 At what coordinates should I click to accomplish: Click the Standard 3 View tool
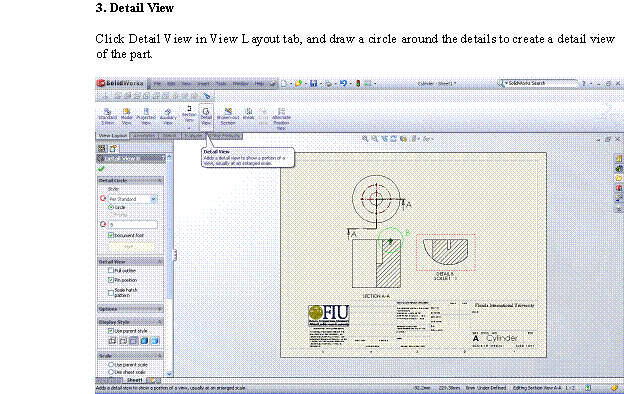(x=107, y=116)
